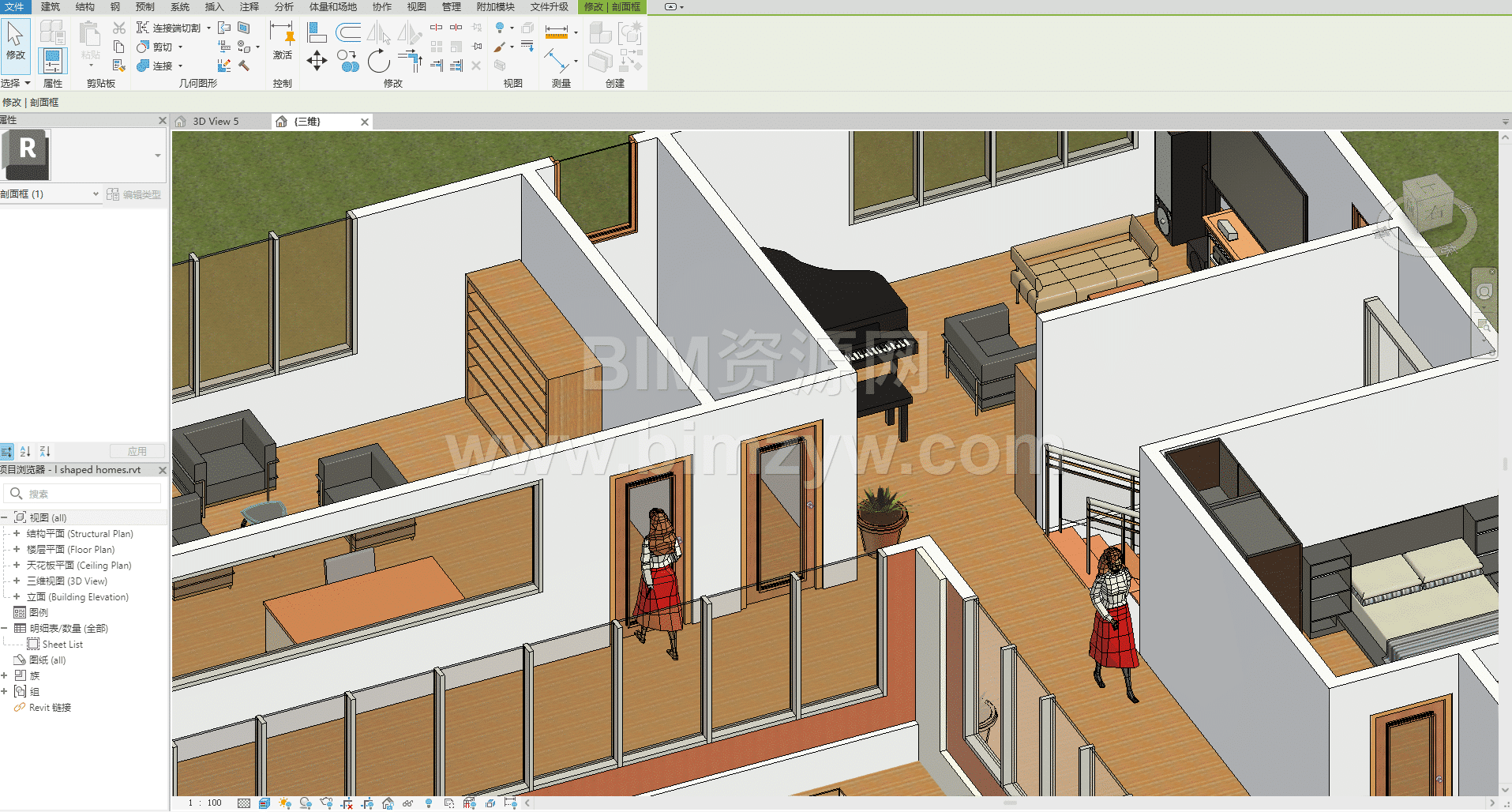Expand the 3D View tree node

tap(17, 581)
